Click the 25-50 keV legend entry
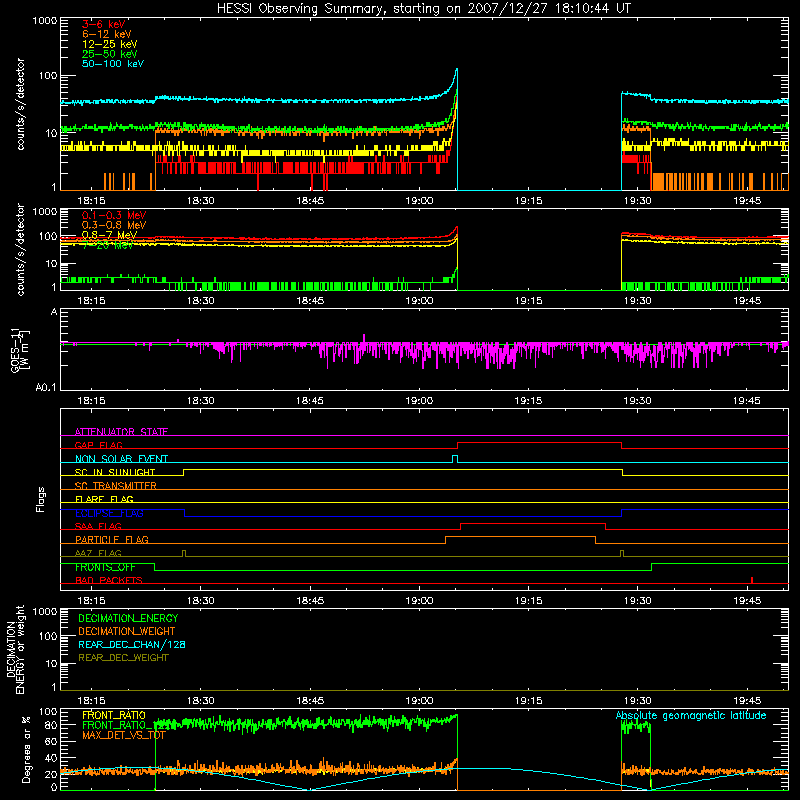The width and height of the screenshot is (800, 800). tap(110, 54)
